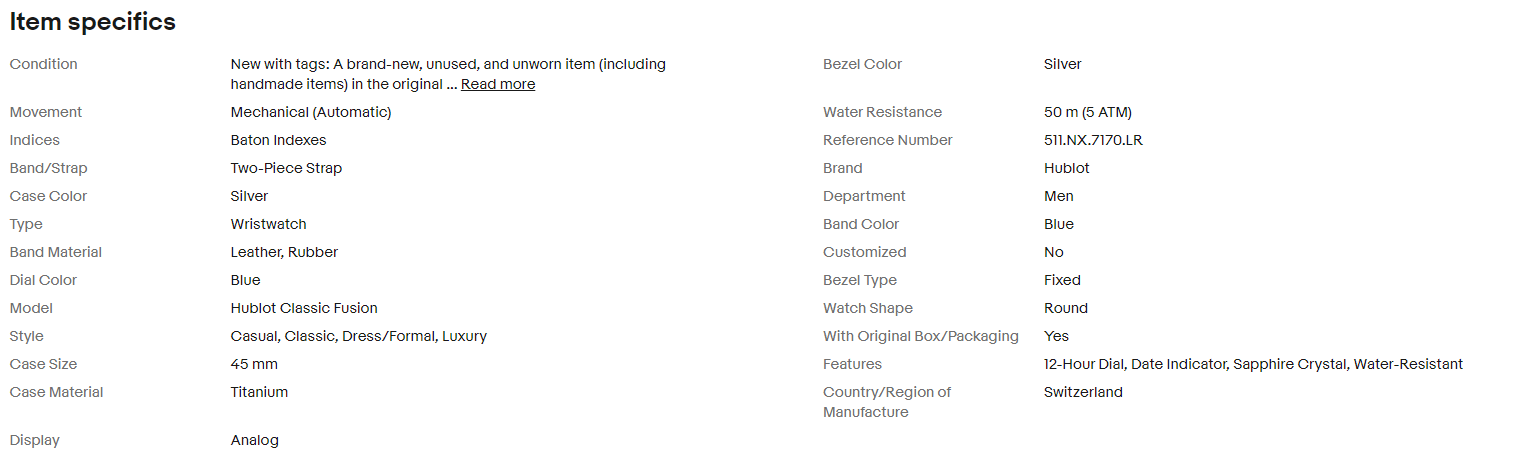Click the features list starting with "12-Hour Dial"
This screenshot has width=1517, height=460.
[x=1253, y=364]
